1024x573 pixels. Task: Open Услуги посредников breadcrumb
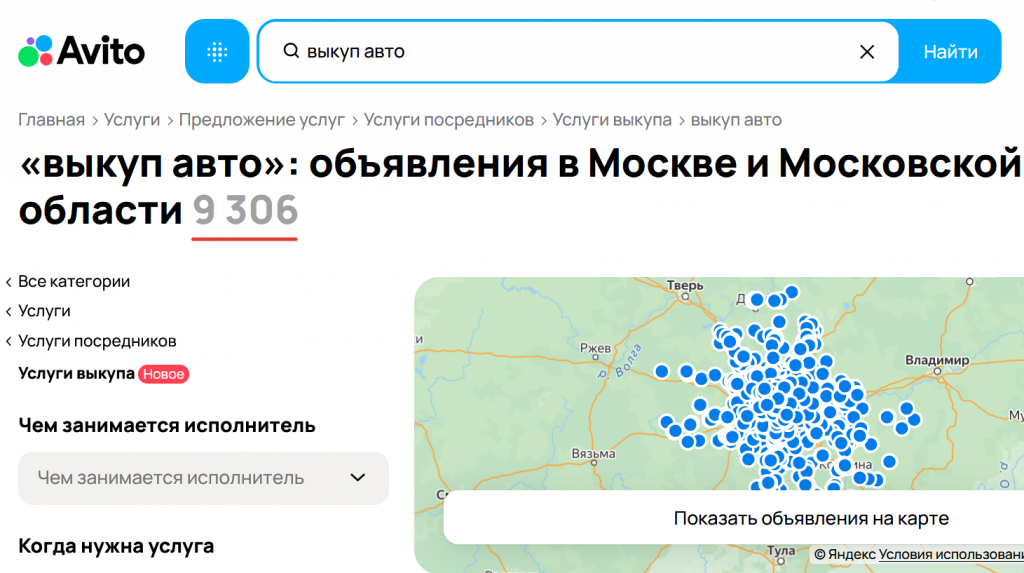tap(449, 120)
